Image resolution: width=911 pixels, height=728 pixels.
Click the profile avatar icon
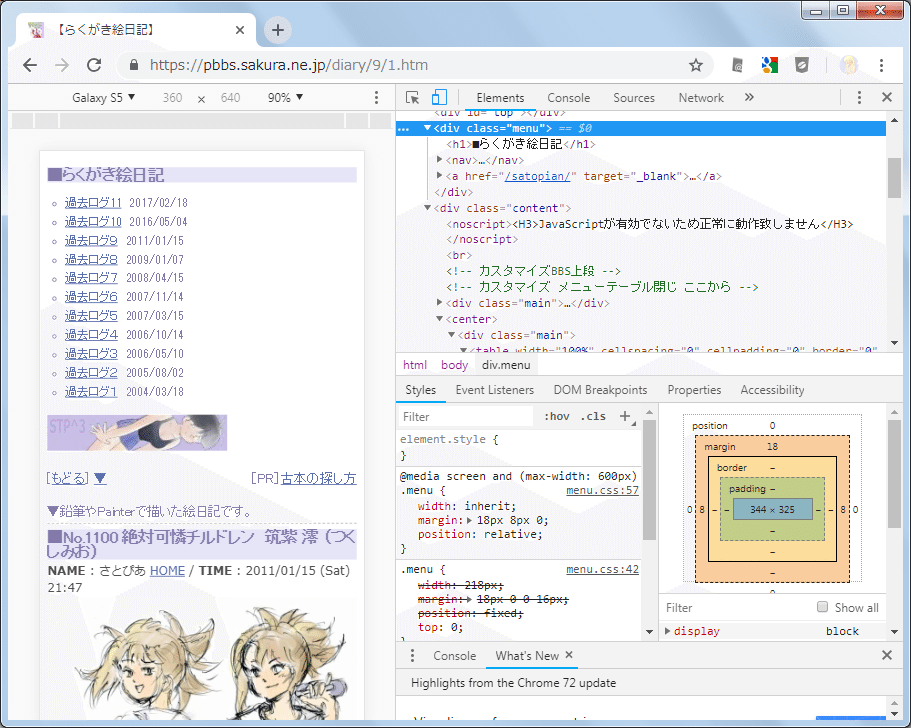click(849, 65)
